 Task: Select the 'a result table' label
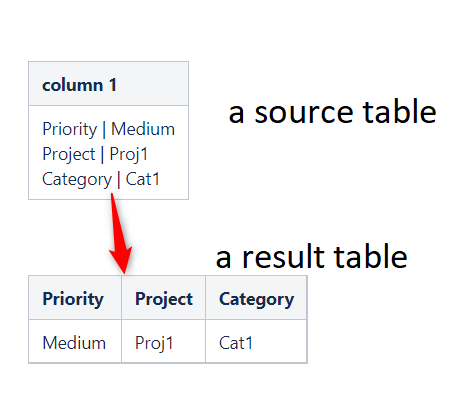(311, 257)
